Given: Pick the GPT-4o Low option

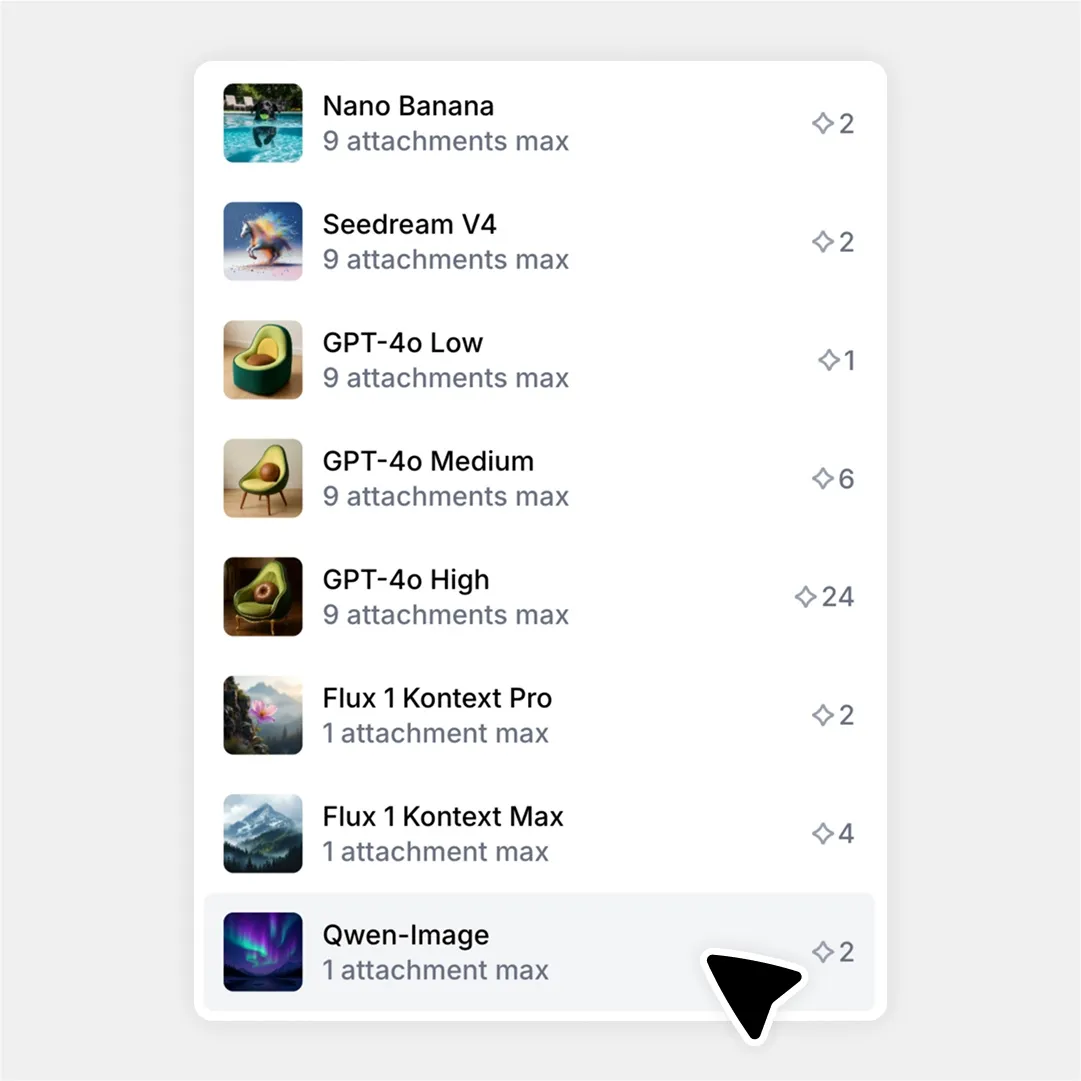Looking at the screenshot, I should (x=539, y=360).
